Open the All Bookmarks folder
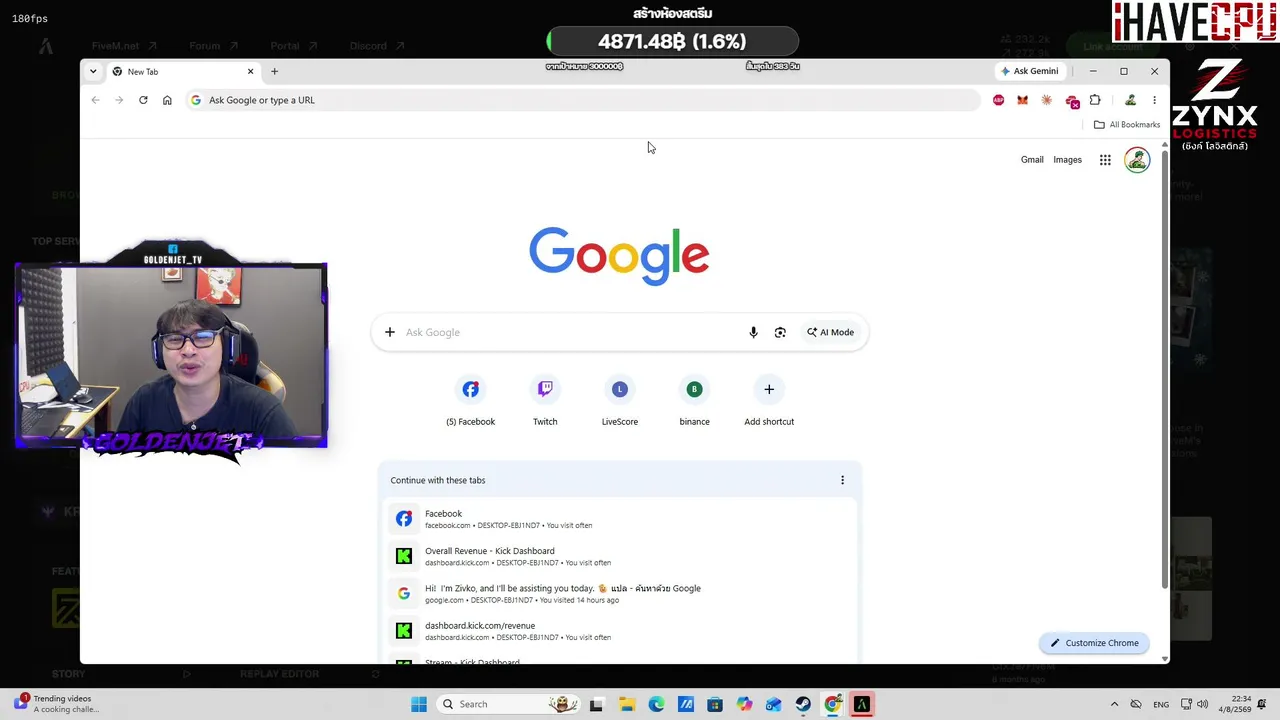This screenshot has width=1280, height=720. [1127, 125]
